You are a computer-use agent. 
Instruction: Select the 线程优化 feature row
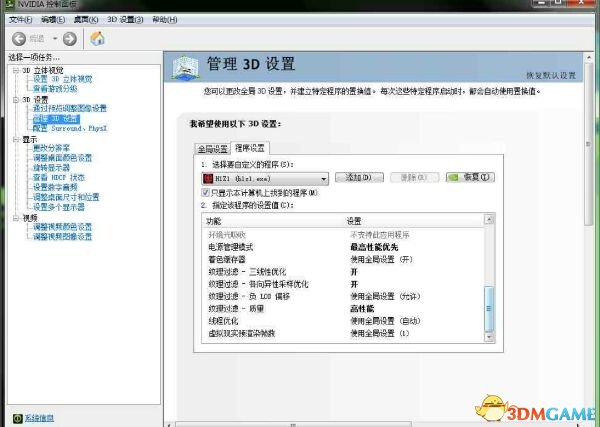pyautogui.click(x=343, y=321)
